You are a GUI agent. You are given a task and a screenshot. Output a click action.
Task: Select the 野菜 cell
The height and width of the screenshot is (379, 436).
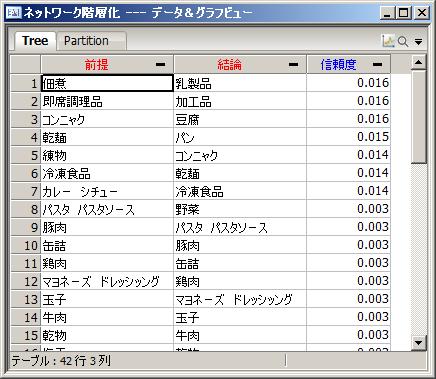click(x=240, y=209)
